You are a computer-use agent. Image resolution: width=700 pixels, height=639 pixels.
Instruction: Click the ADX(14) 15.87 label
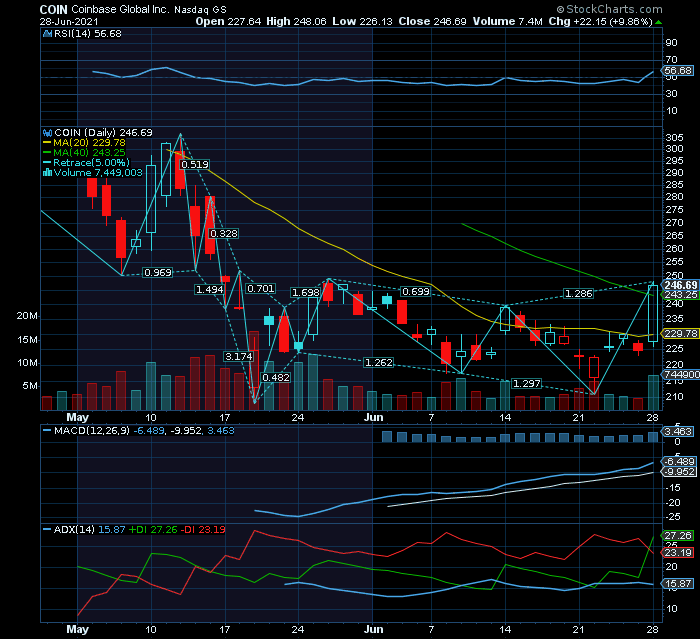coord(89,530)
